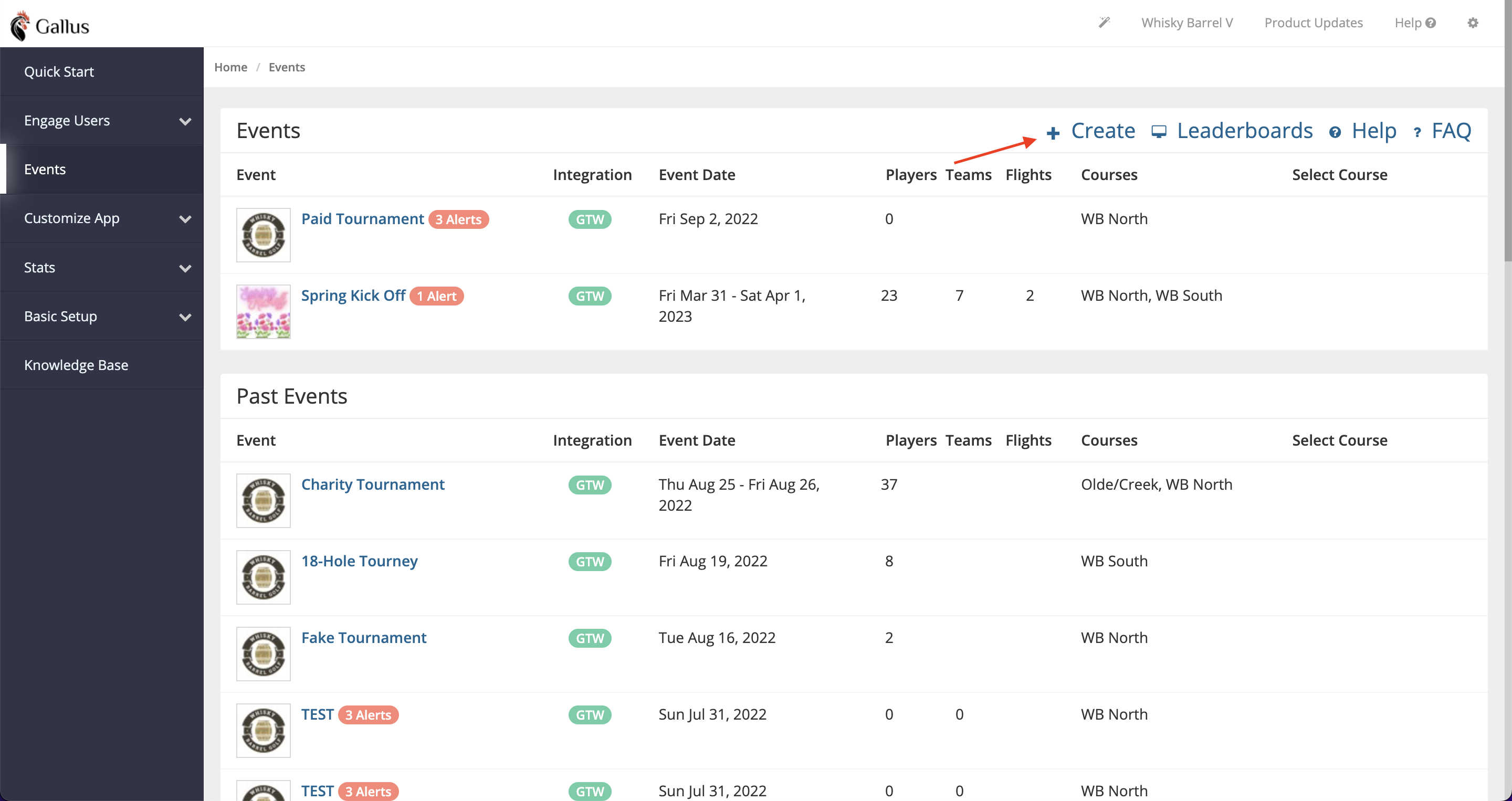This screenshot has width=1512, height=801.
Task: Click 'WB North, WB South' courses cell
Action: click(x=1151, y=295)
